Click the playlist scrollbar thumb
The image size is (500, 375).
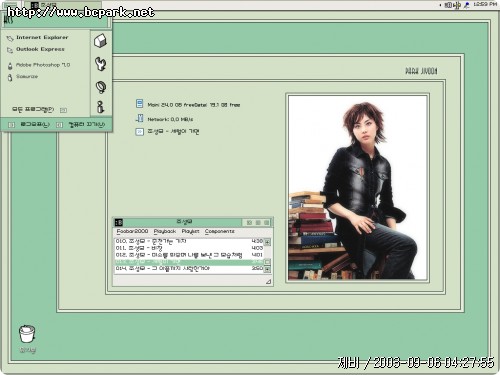pos(267,262)
